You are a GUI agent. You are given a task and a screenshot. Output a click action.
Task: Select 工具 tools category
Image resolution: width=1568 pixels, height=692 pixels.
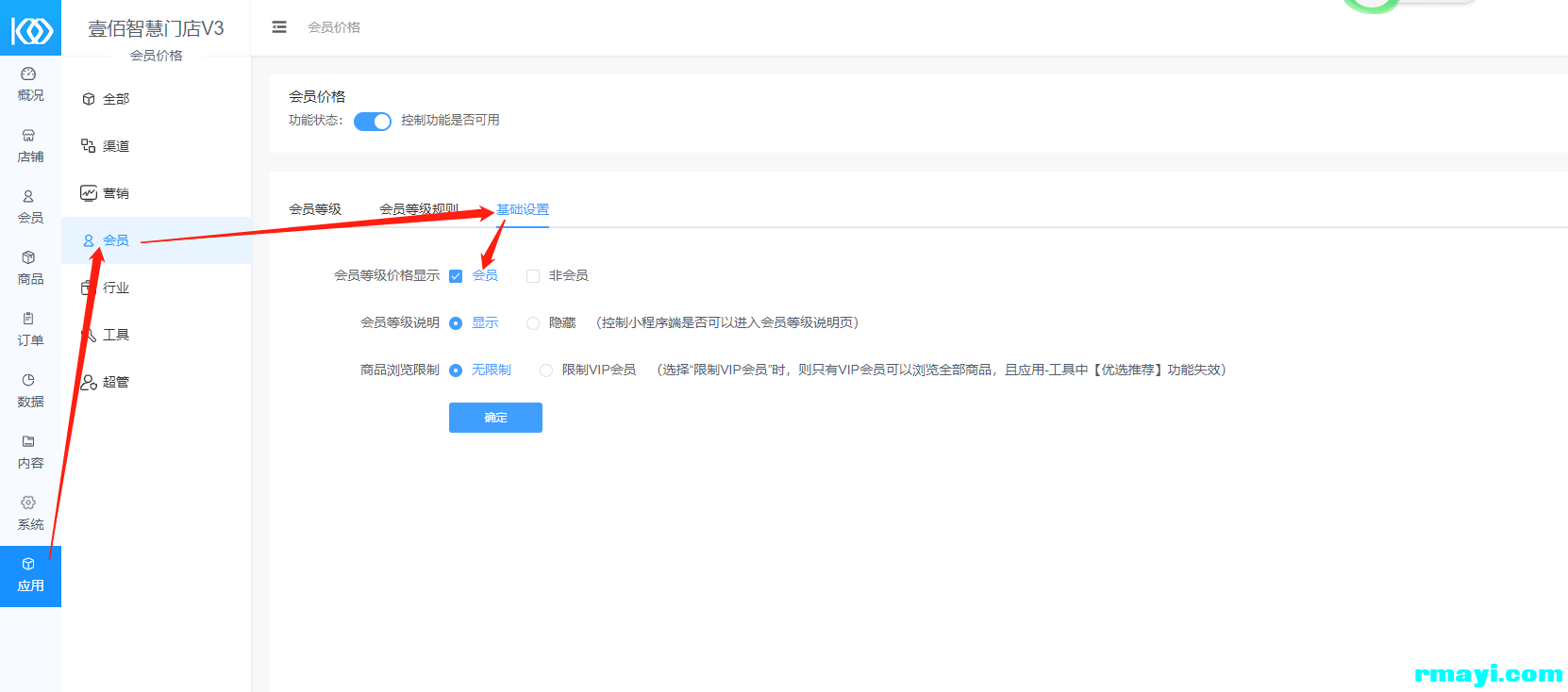[156, 335]
